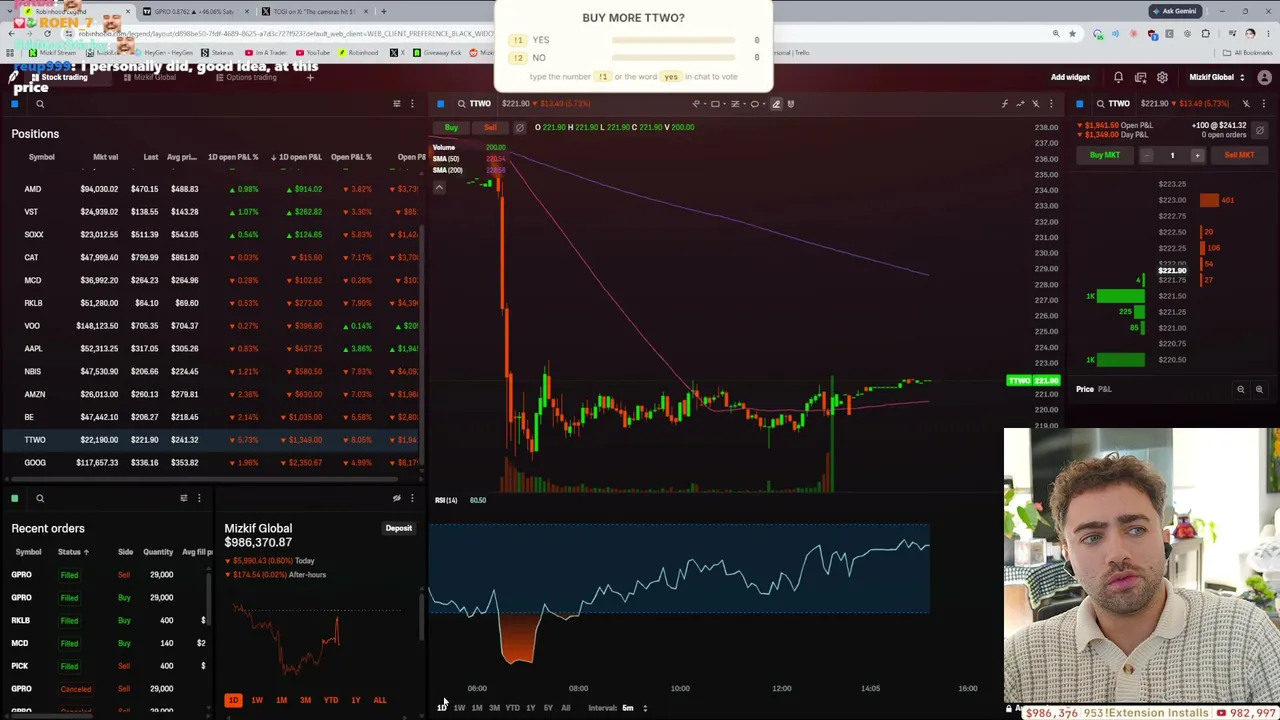Click the ladder widget unlink icon
This screenshot has width=1280, height=720.
tap(1246, 104)
